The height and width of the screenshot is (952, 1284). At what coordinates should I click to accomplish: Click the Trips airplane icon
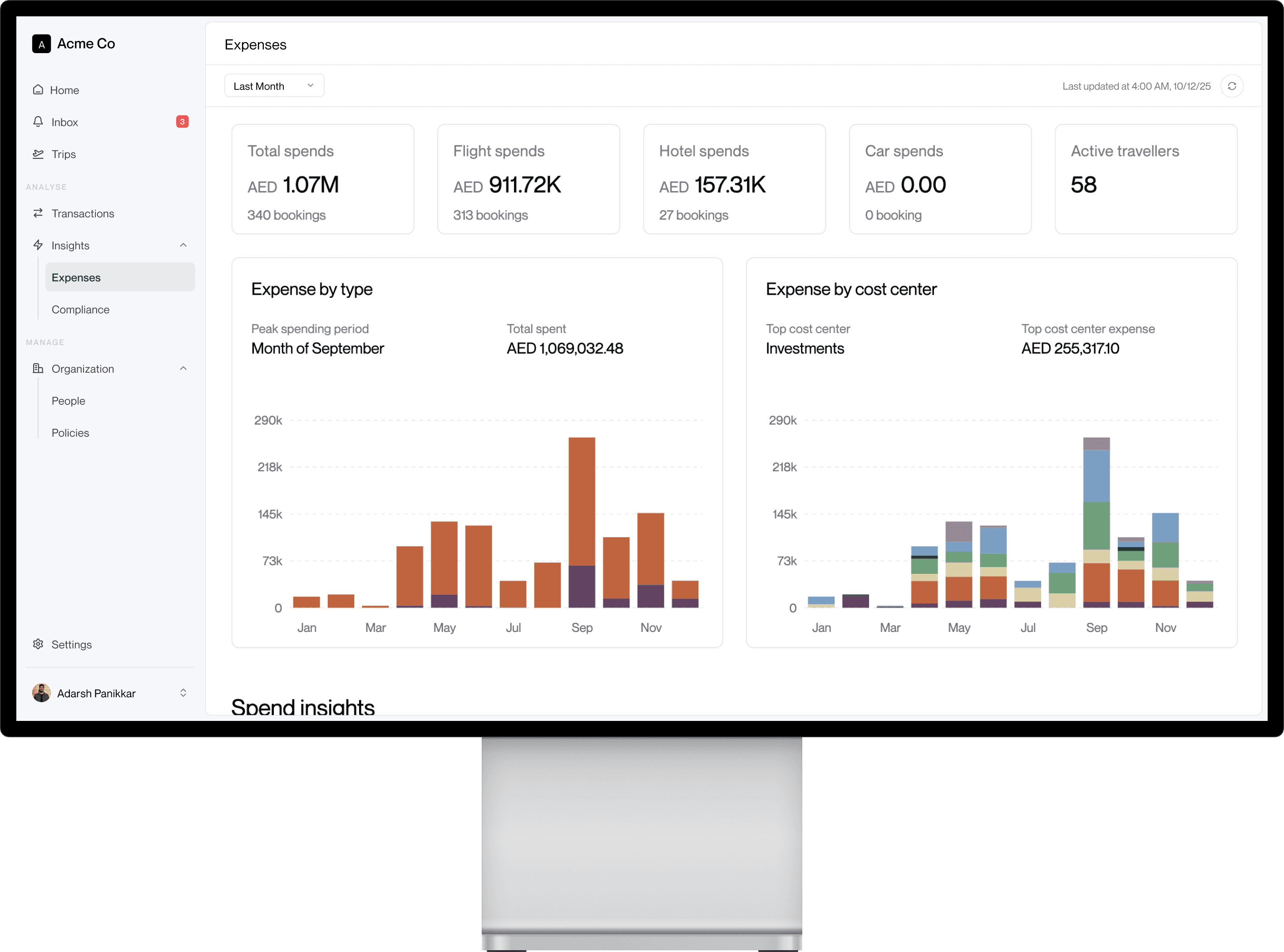tap(38, 154)
